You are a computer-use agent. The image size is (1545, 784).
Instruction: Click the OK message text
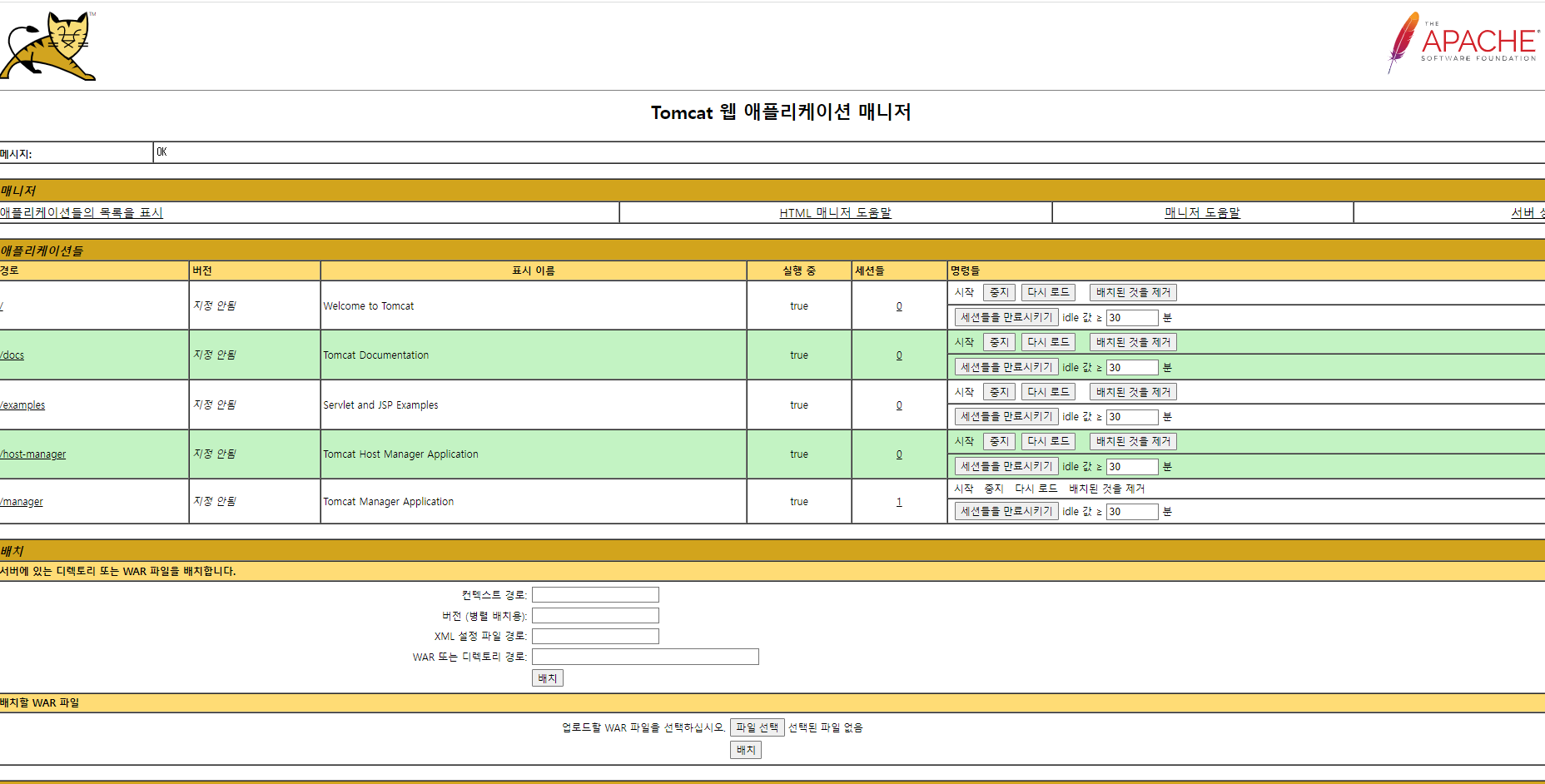click(161, 152)
